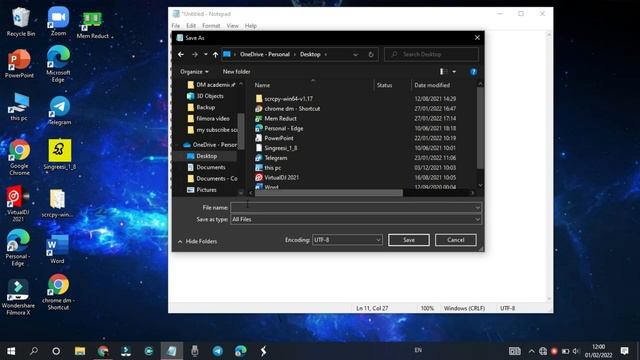This screenshot has height=360, width=640.
Task: Open Notepad Format menu
Action: [x=211, y=26]
